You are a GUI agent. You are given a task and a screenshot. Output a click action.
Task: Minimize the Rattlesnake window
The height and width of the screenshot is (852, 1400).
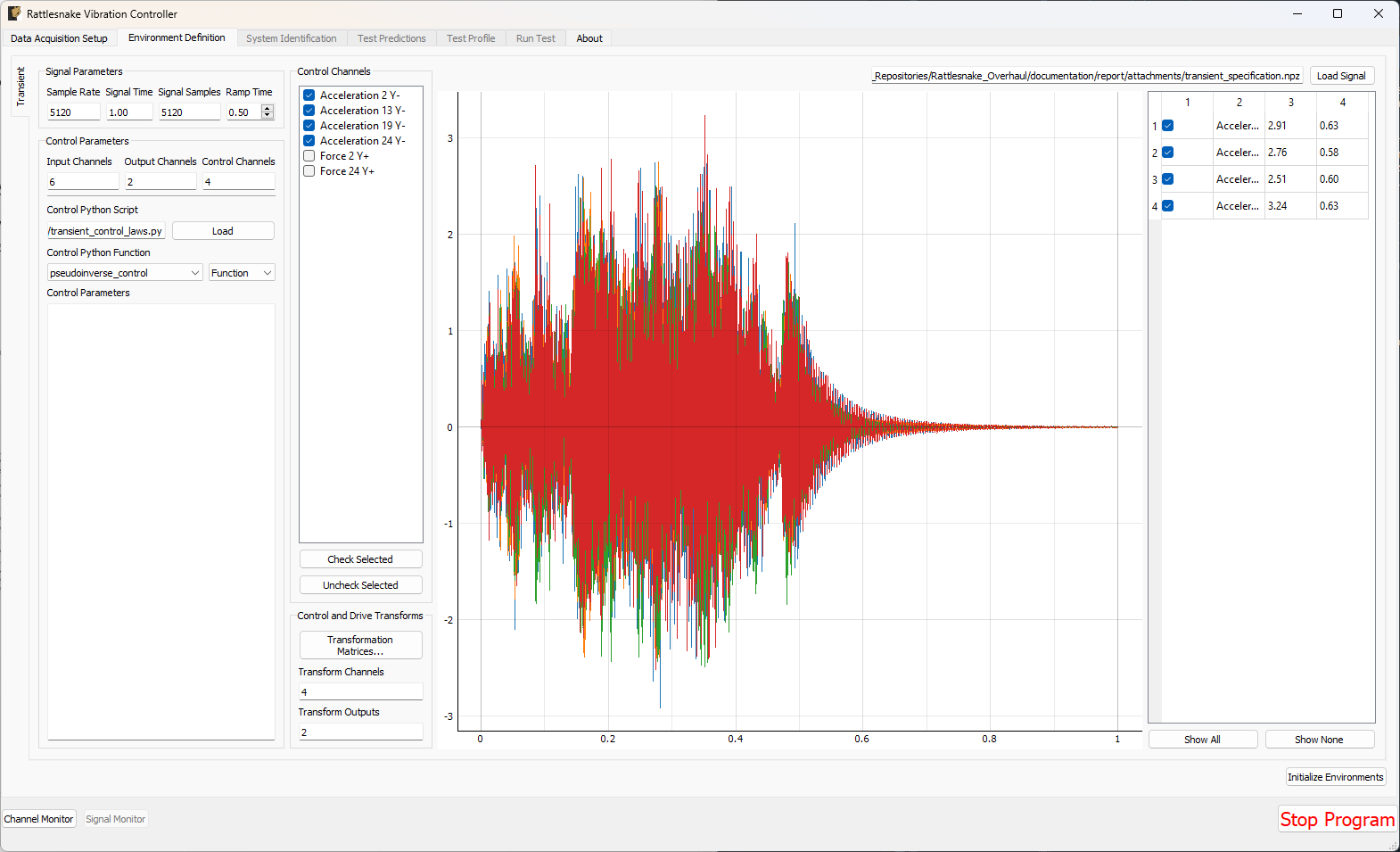[x=1297, y=13]
